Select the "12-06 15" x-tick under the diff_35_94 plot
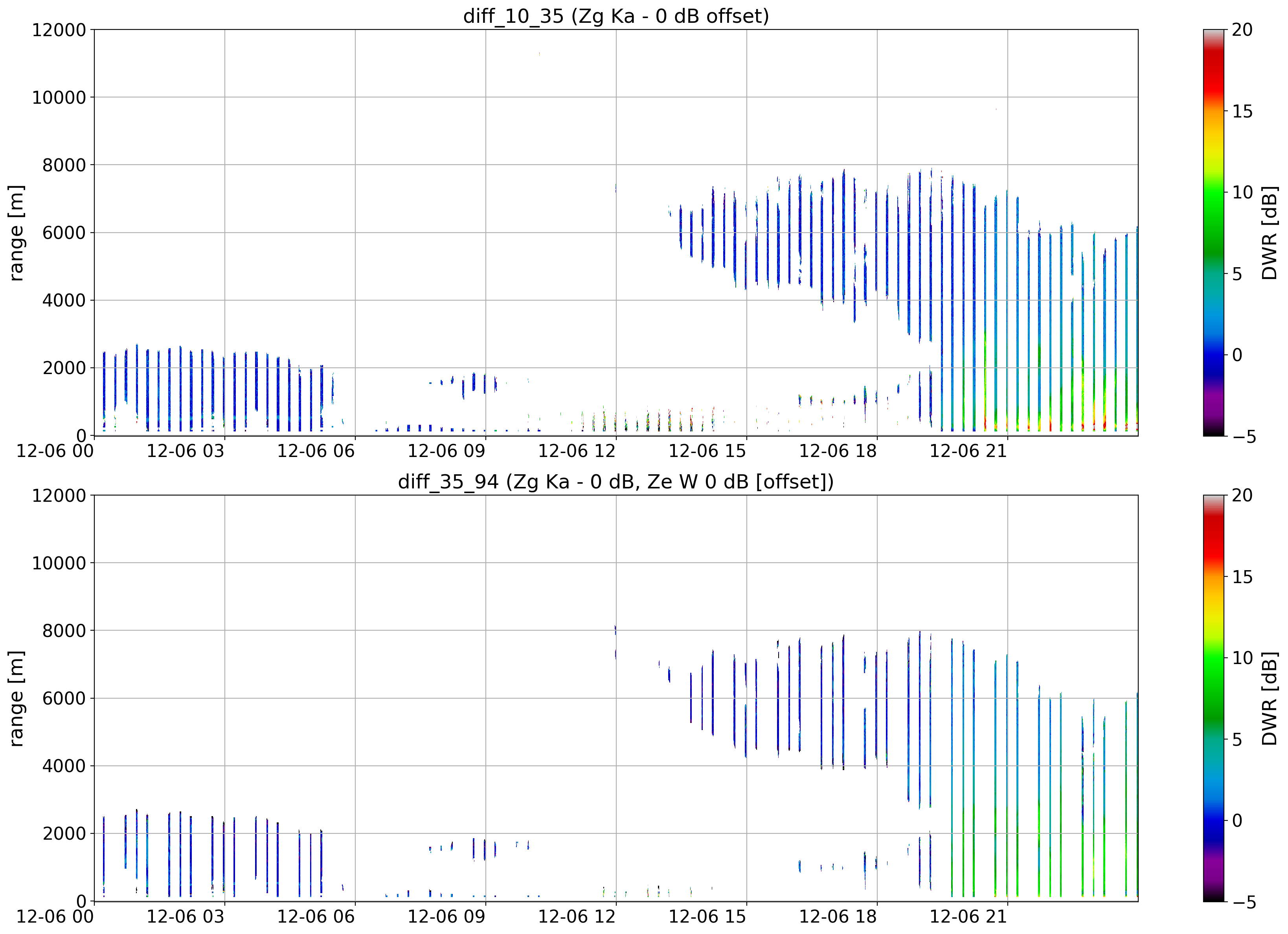Screen dimensions: 1288x934 tap(707, 917)
